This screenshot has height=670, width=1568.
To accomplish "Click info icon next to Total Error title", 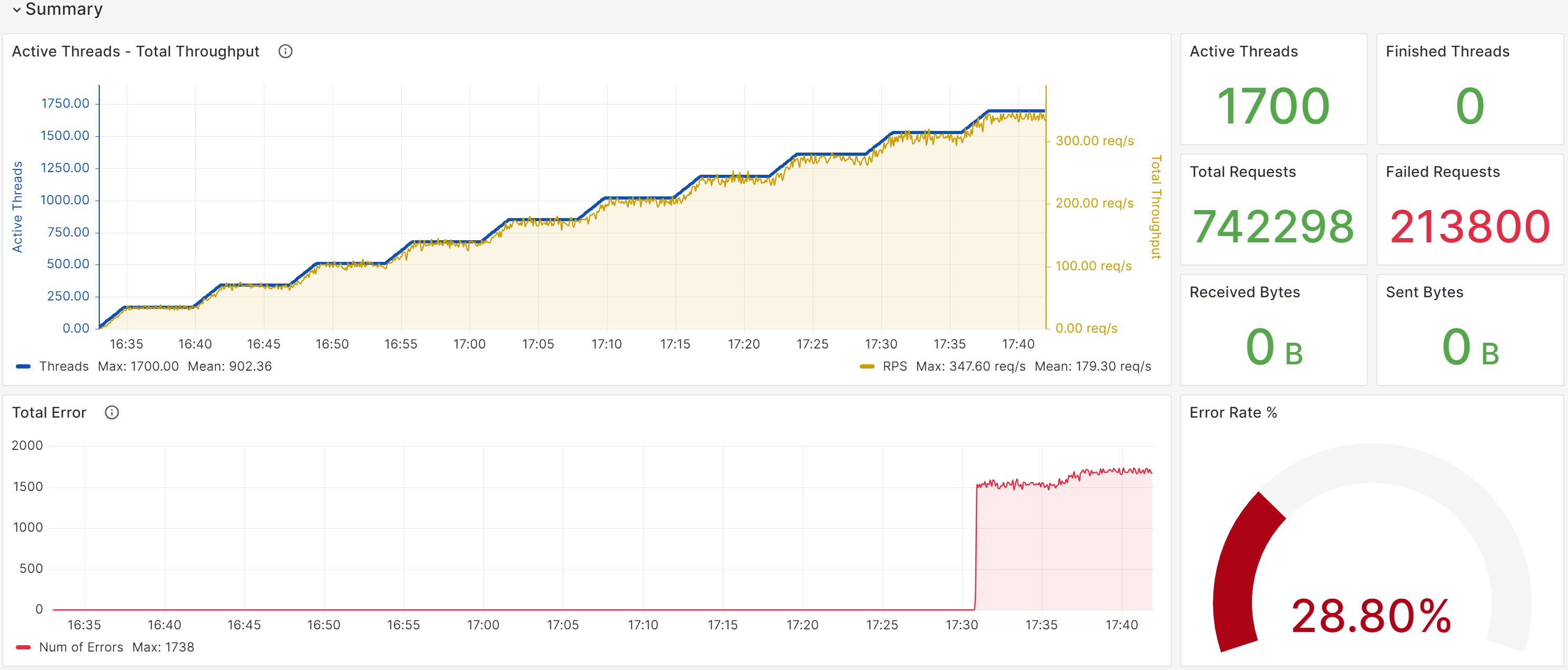I will 111,413.
